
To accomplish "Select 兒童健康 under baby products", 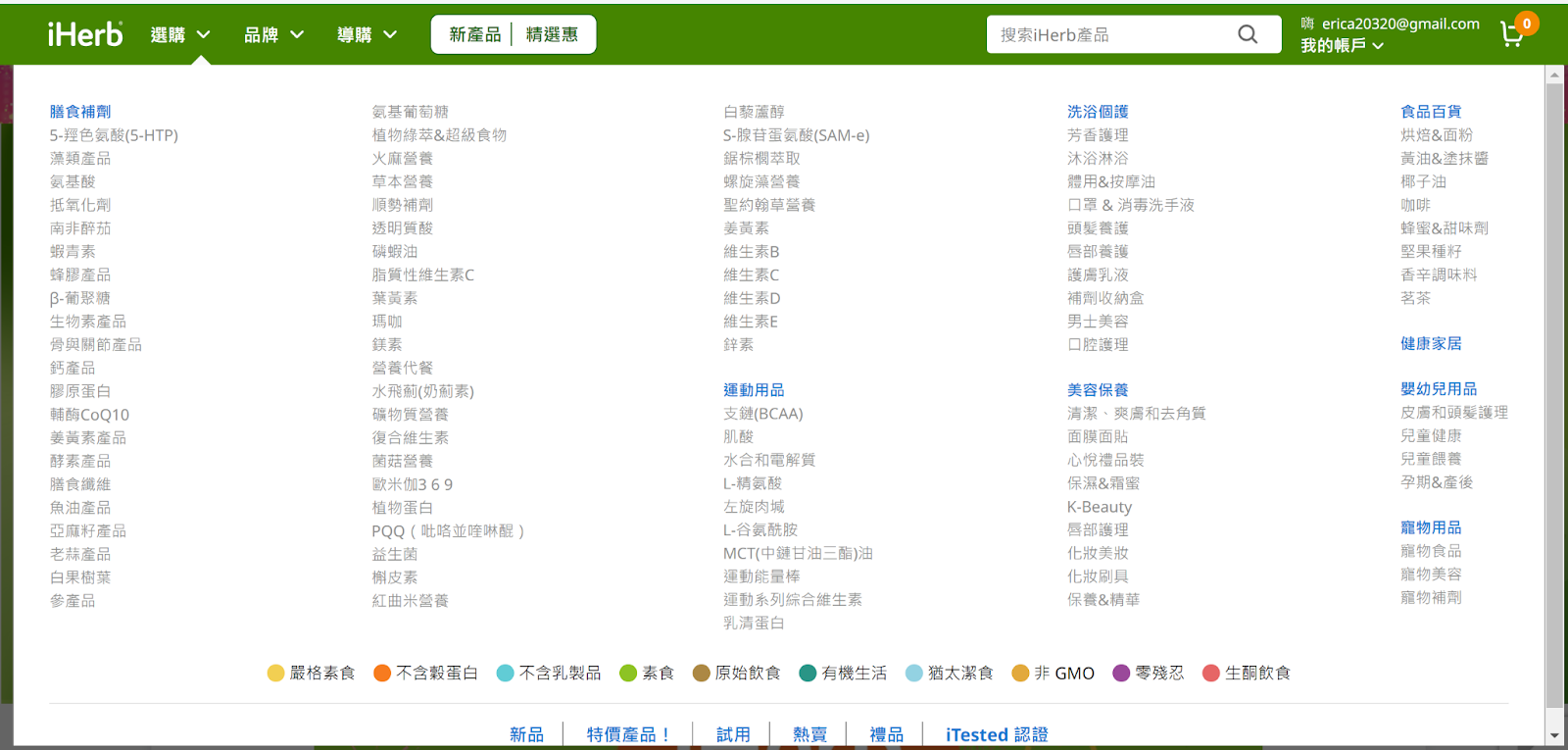I will 1431,435.
